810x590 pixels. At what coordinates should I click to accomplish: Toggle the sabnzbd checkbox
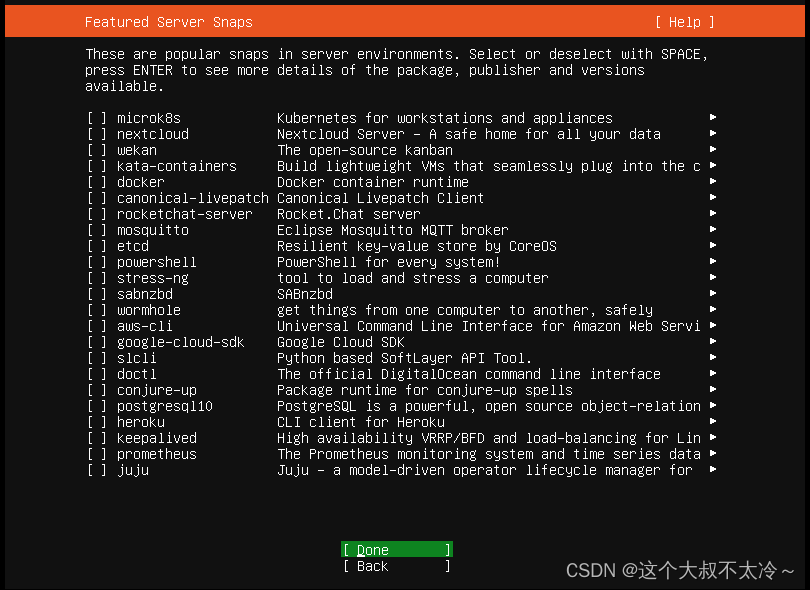tap(97, 294)
